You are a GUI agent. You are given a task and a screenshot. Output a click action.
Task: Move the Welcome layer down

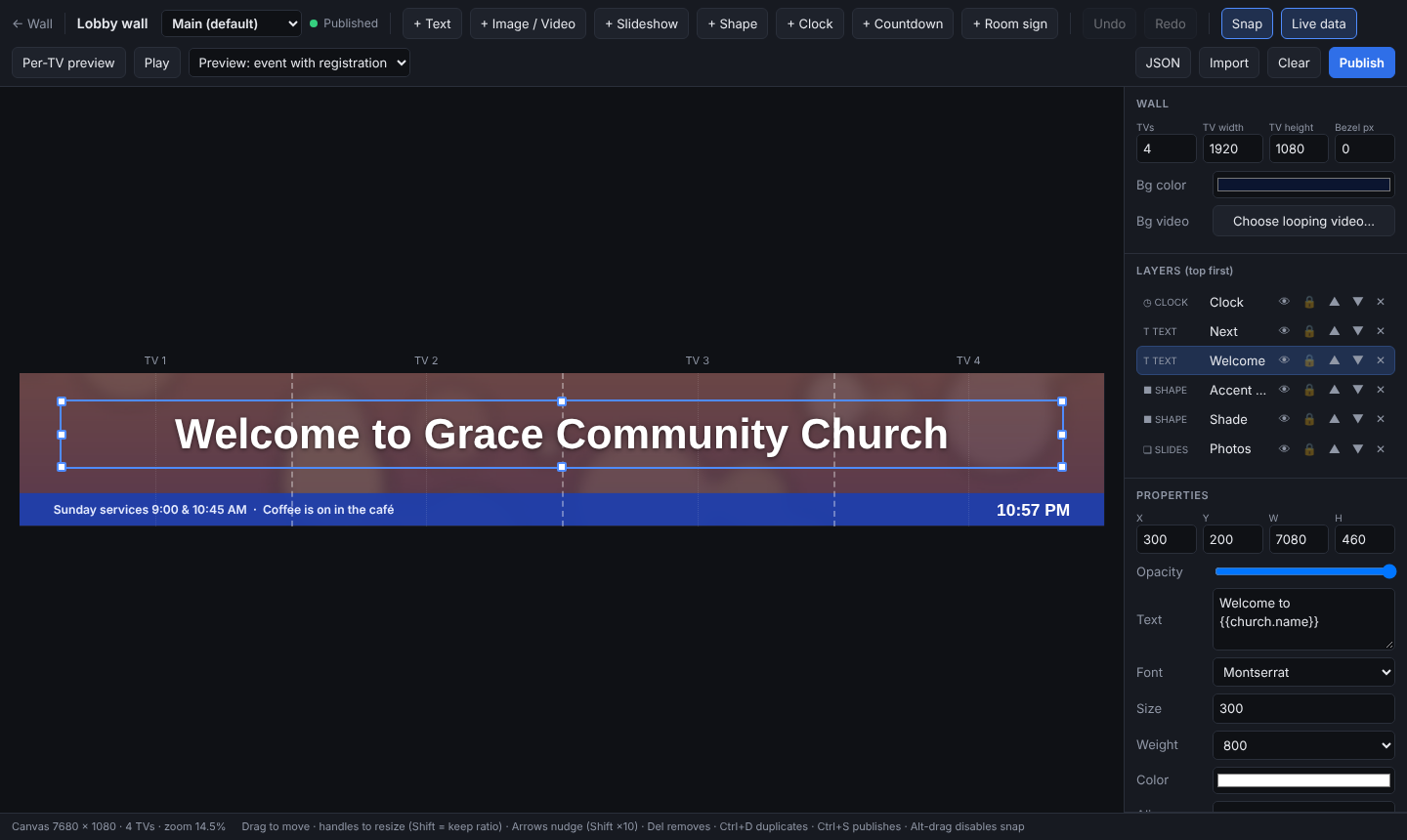pyautogui.click(x=1357, y=360)
